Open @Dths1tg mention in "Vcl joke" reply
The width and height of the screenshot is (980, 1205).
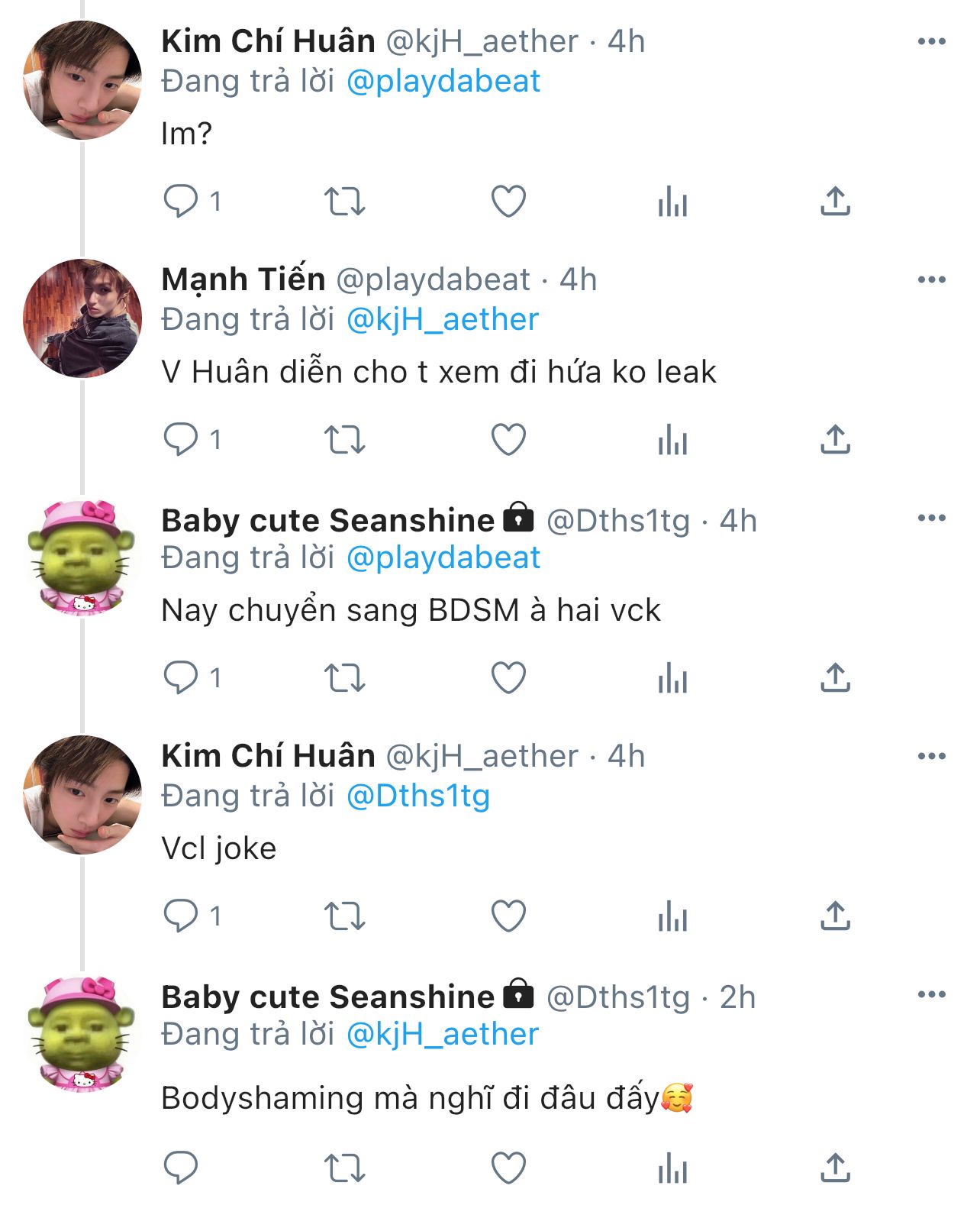[418, 796]
